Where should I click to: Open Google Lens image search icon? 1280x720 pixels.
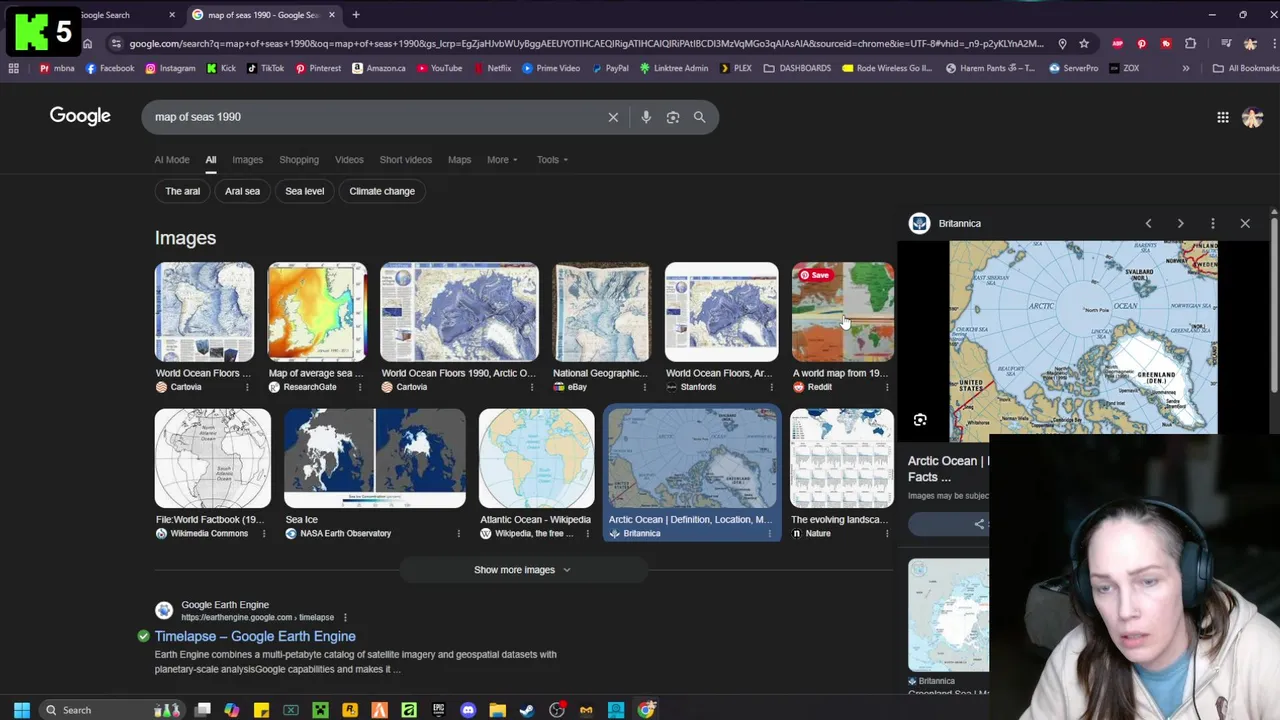(673, 117)
